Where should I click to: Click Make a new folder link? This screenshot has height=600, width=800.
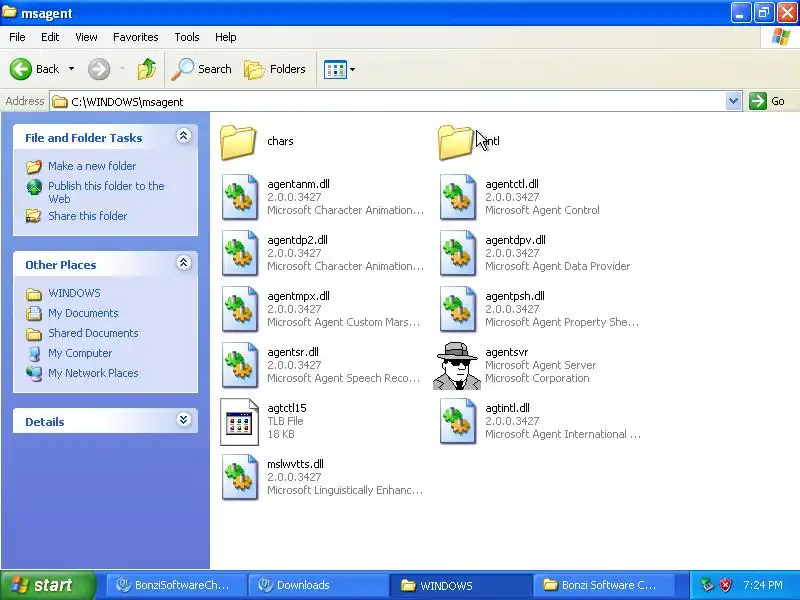point(92,166)
